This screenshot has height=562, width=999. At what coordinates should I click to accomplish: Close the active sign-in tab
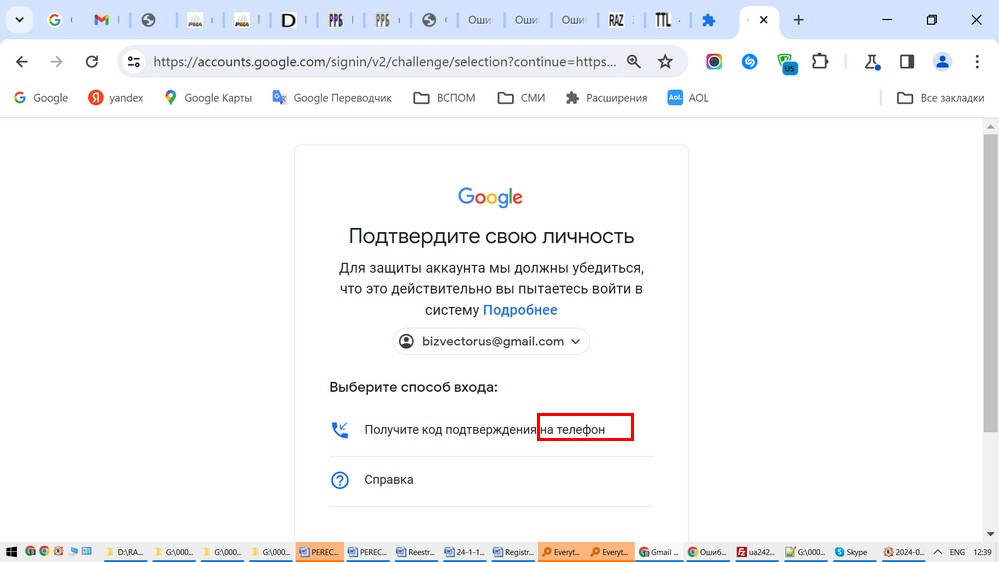point(763,20)
